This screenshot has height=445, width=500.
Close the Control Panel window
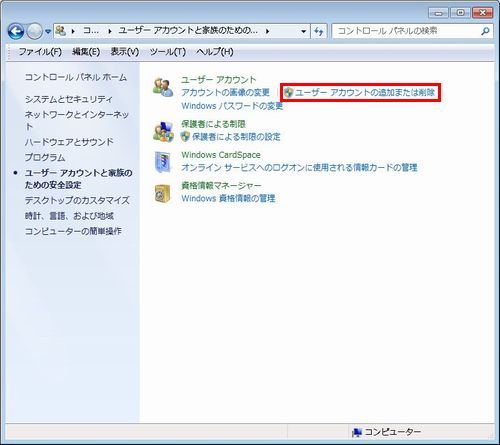pos(482,13)
